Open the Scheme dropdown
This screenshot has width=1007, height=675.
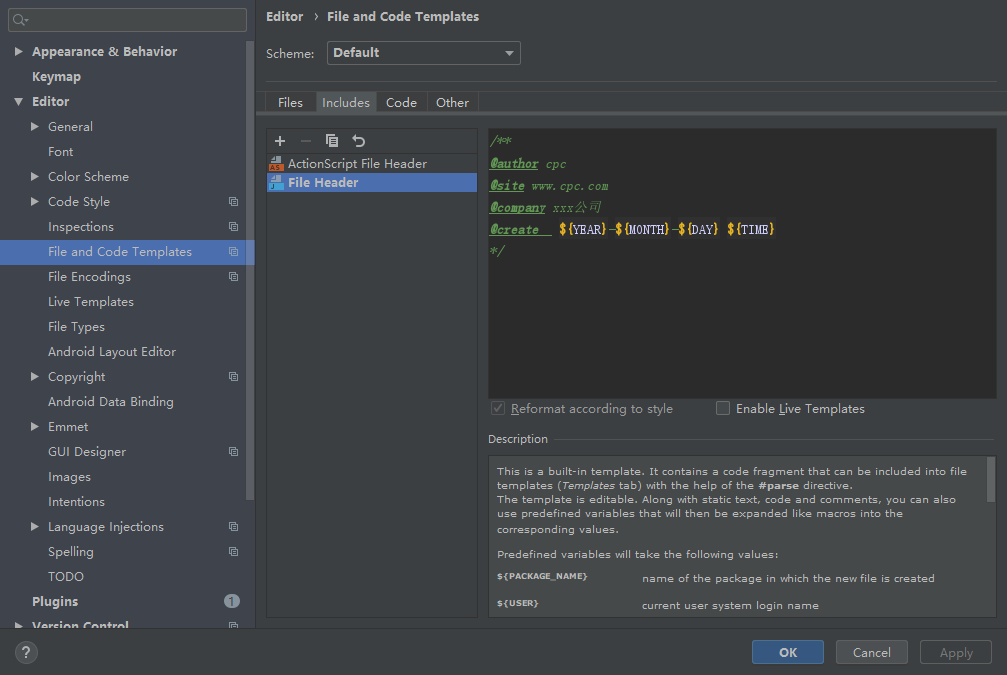(x=423, y=53)
